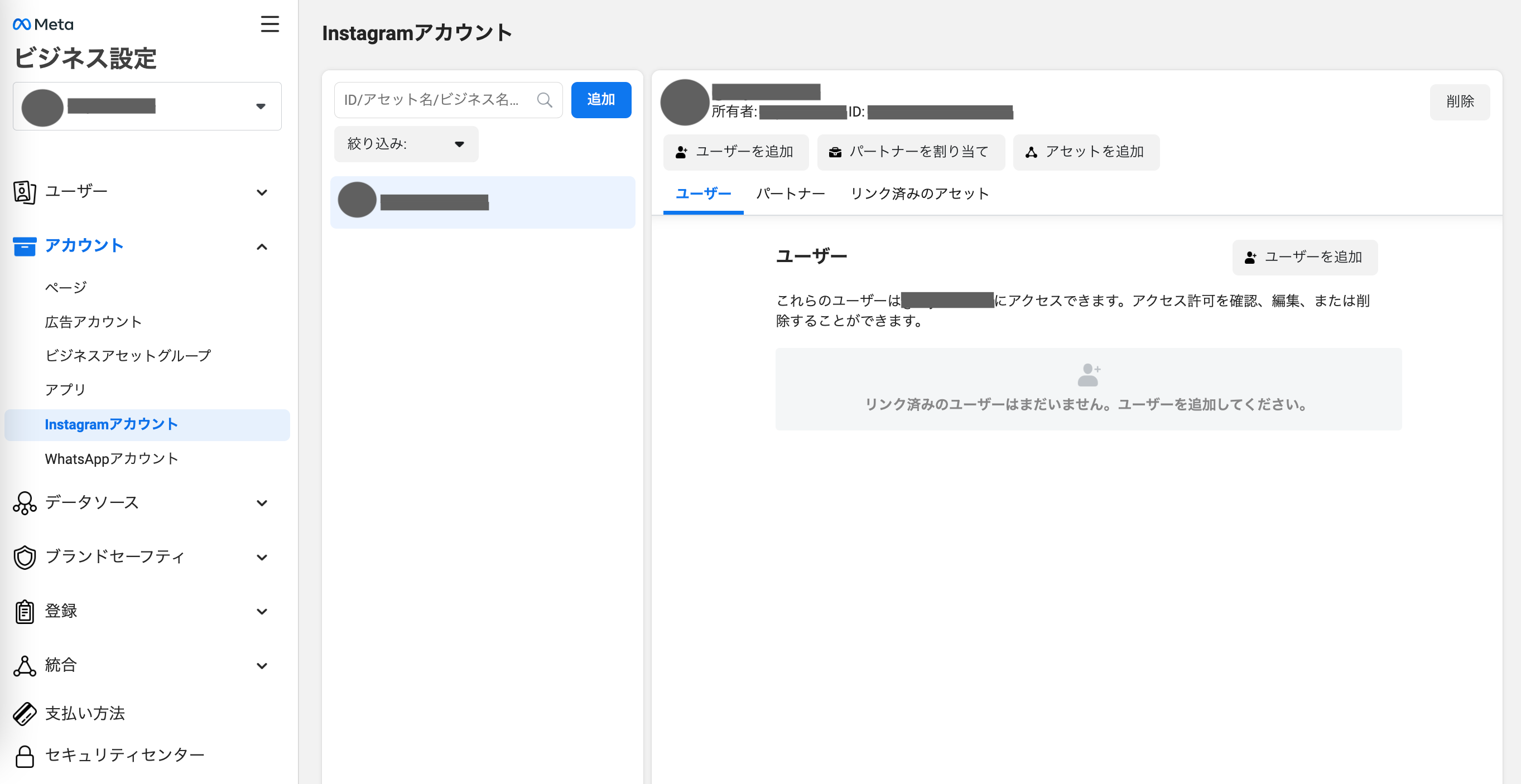Open アプリ in the sidebar
This screenshot has width=1521, height=784.
tap(65, 390)
